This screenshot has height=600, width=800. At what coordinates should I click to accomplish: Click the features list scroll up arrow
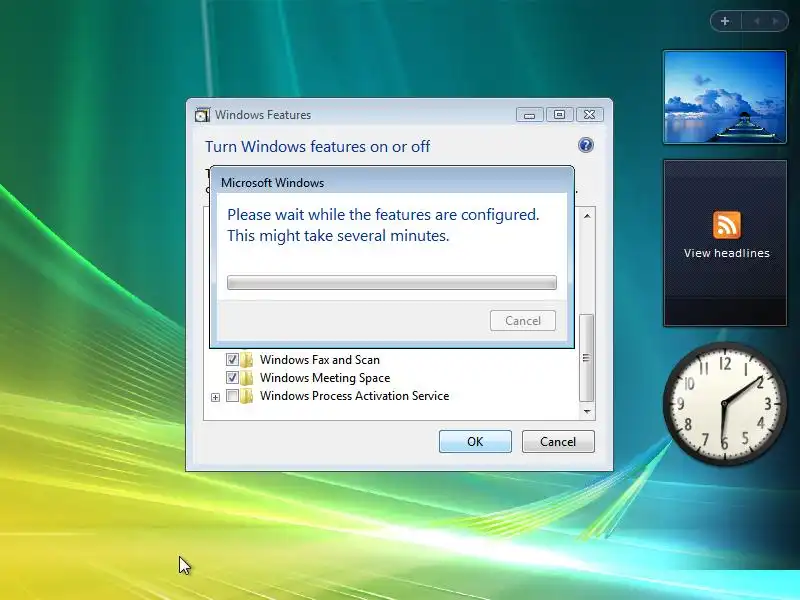pyautogui.click(x=587, y=216)
